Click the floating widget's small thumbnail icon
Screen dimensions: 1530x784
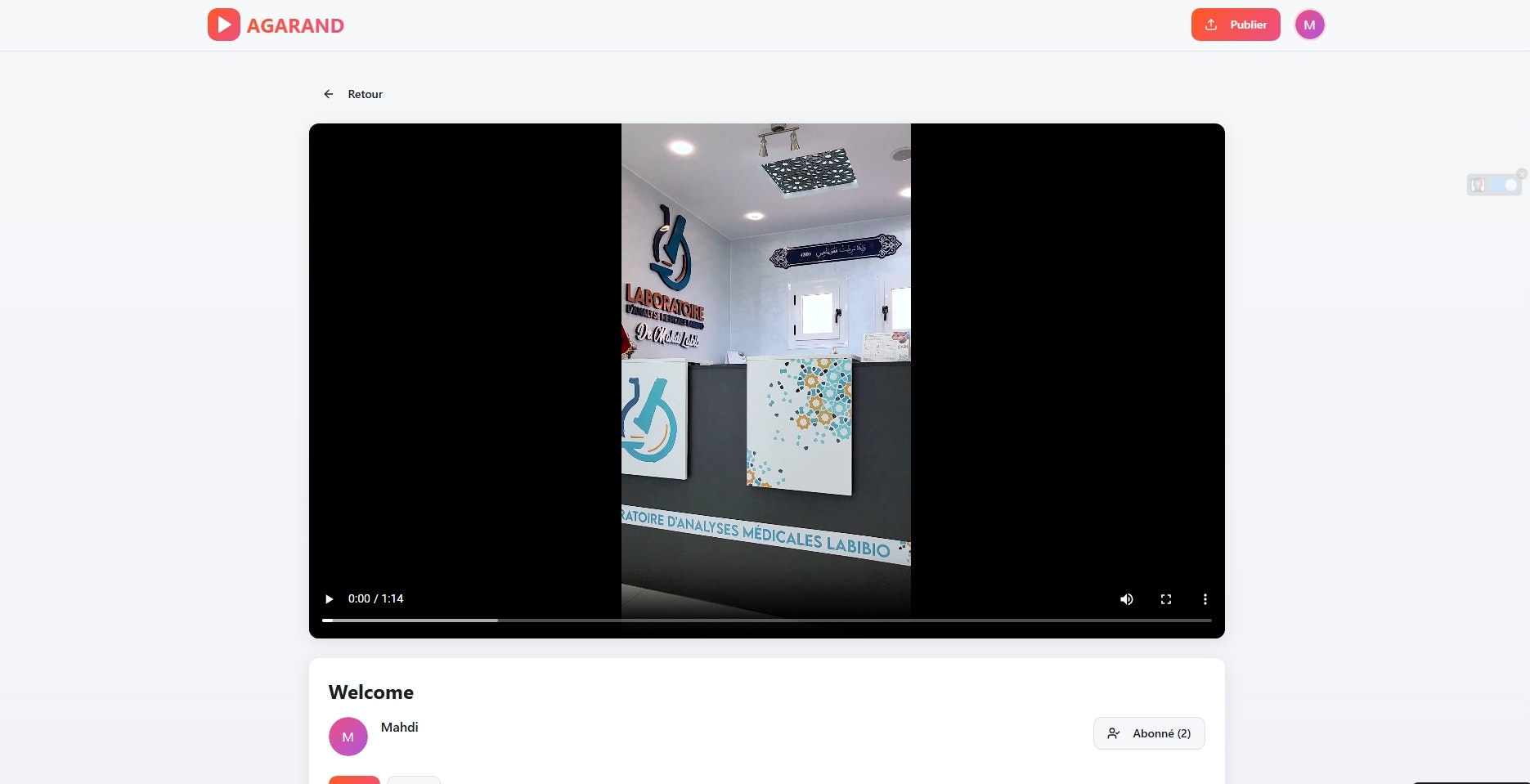pyautogui.click(x=1478, y=185)
